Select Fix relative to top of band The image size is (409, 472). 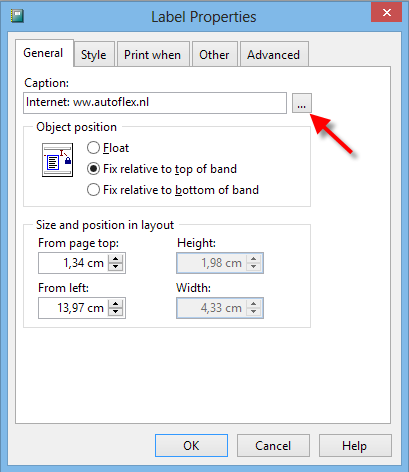pos(93,169)
